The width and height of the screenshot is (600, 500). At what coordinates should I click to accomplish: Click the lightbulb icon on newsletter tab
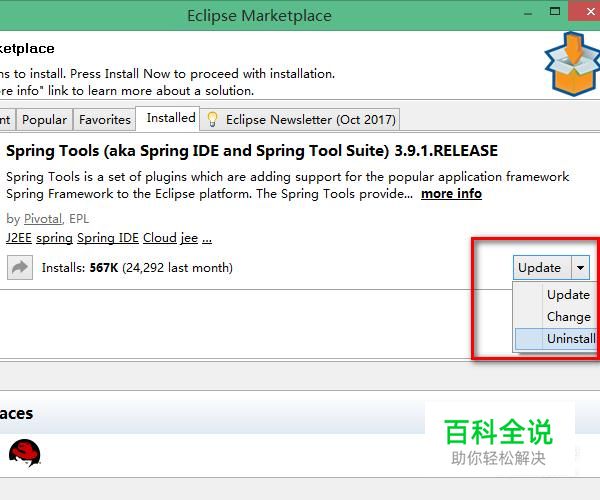click(x=212, y=119)
